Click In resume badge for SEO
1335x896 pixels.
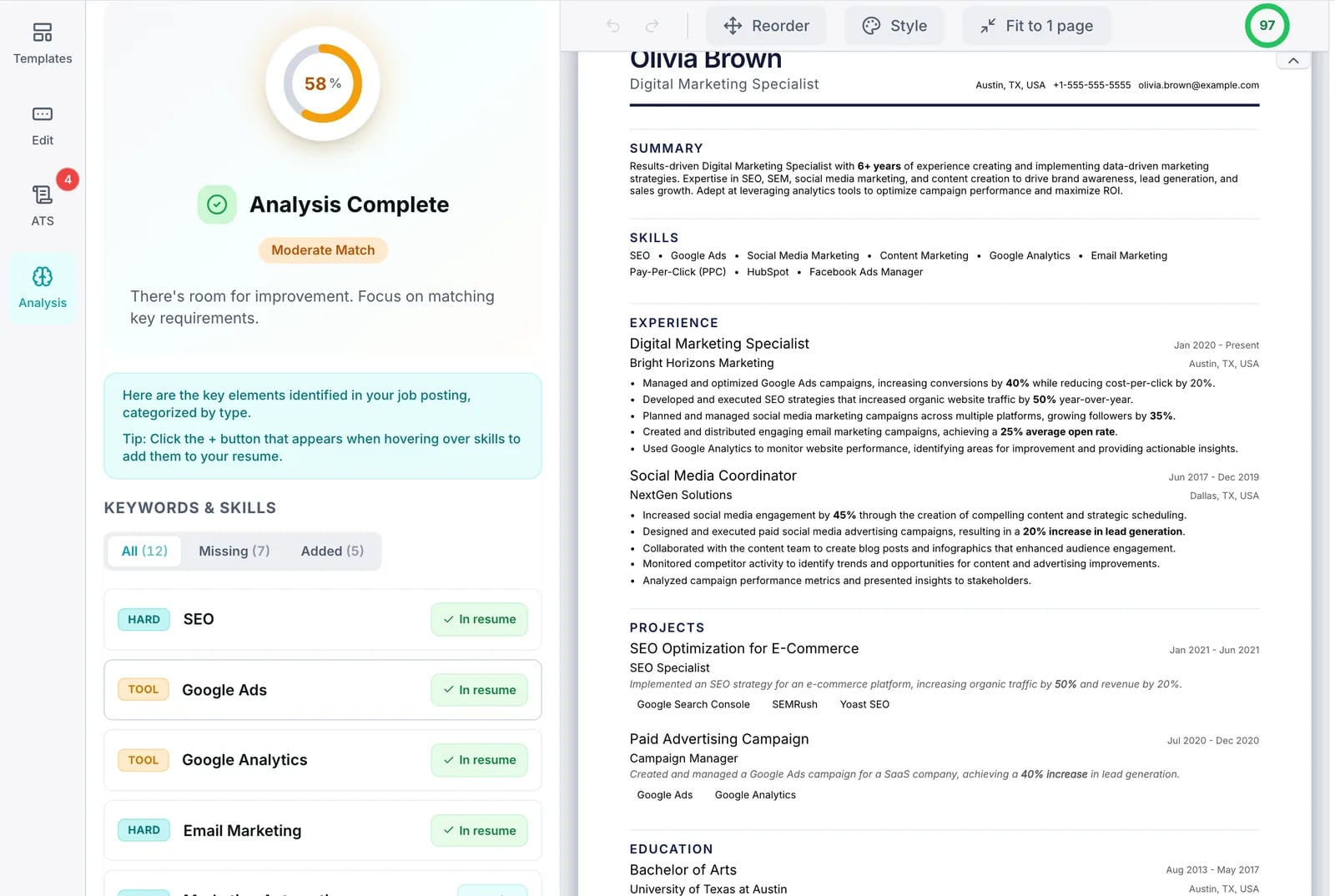click(480, 620)
